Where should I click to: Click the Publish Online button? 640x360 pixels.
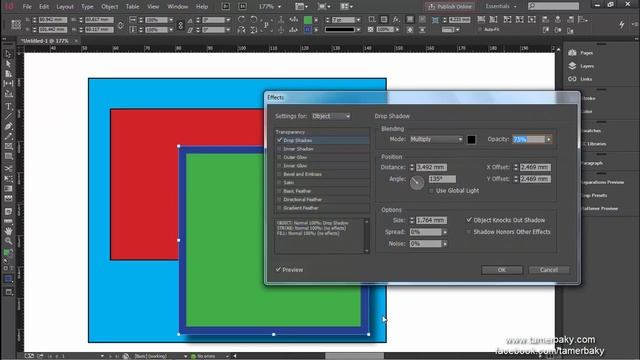coord(450,7)
